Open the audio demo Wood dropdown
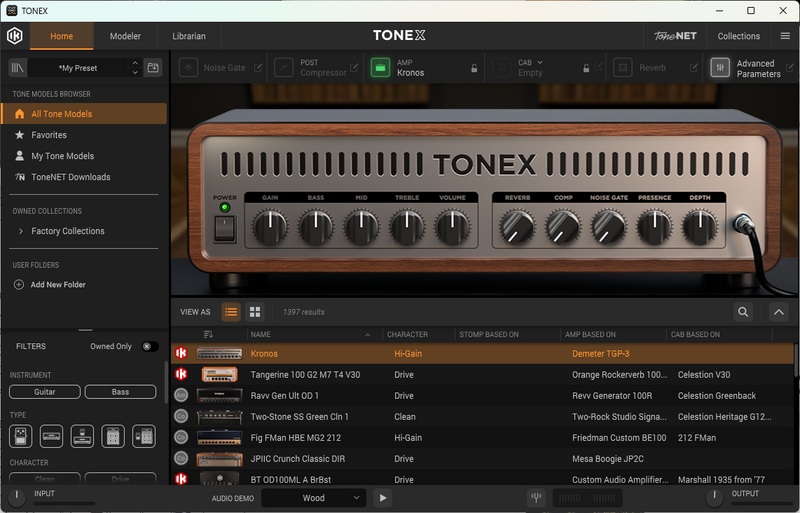 click(313, 498)
